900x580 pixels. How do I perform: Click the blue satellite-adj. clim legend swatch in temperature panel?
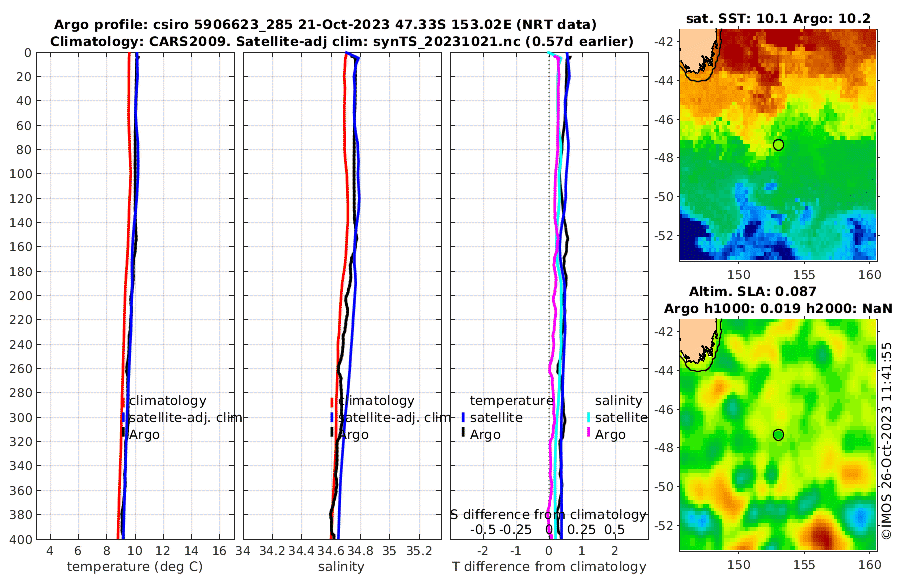coord(123,417)
